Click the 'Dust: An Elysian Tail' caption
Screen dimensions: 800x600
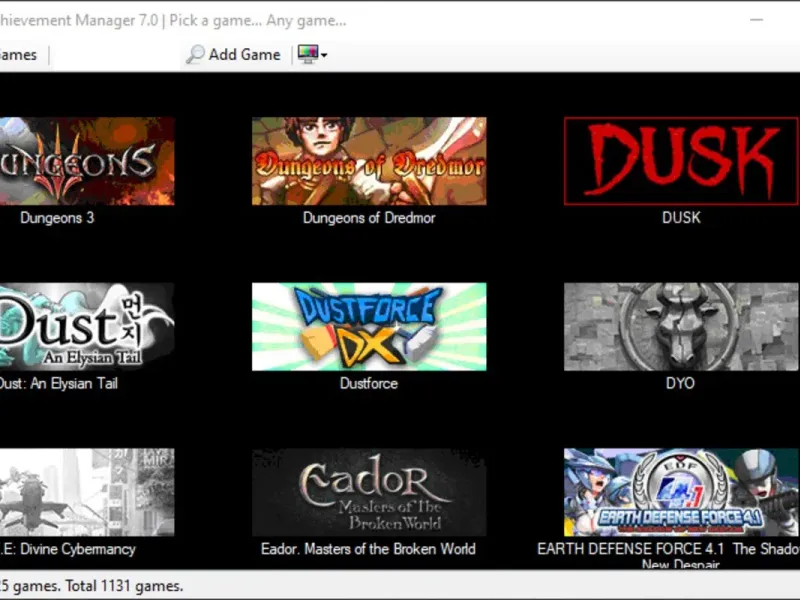(x=59, y=383)
